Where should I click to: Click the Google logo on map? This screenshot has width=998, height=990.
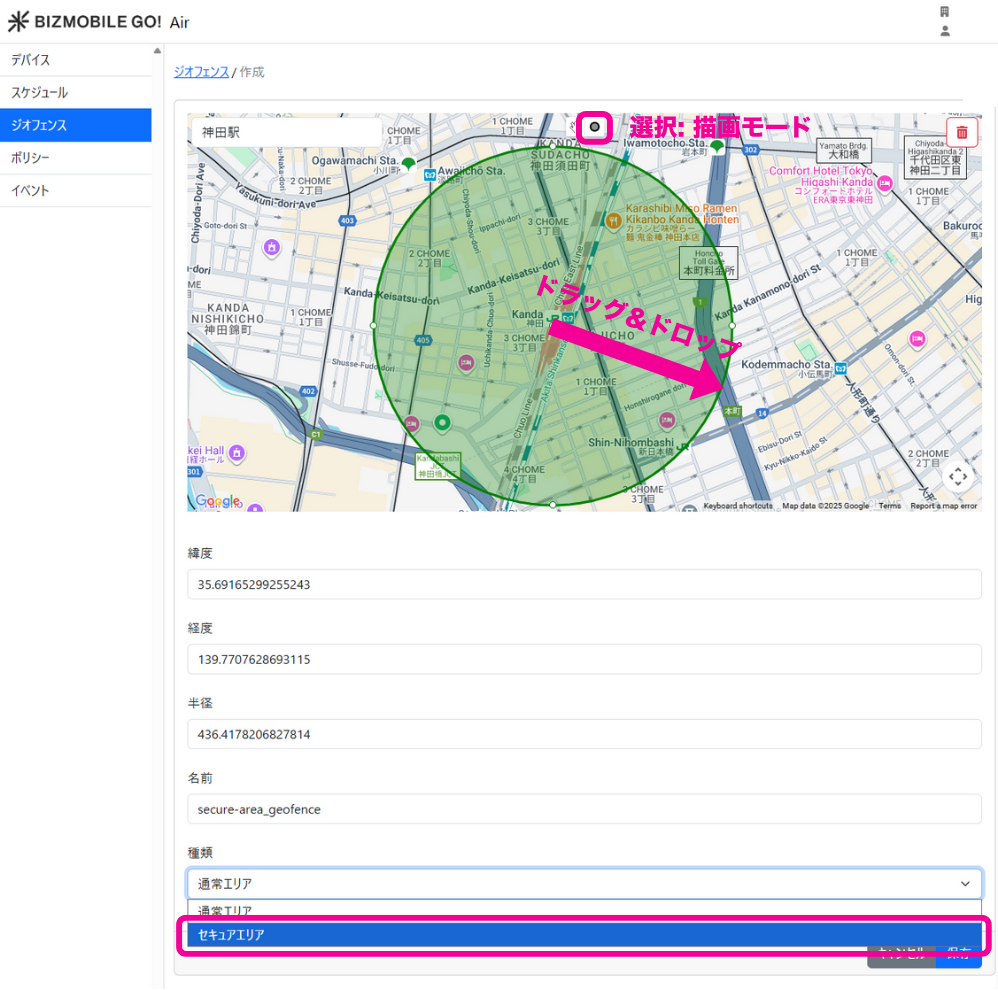[x=217, y=501]
